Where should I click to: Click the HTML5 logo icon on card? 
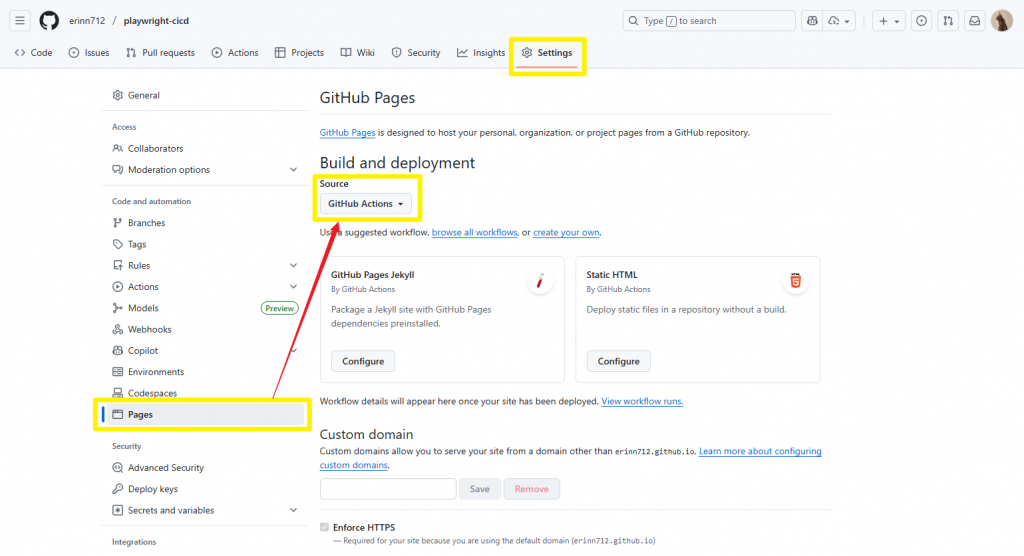795,281
